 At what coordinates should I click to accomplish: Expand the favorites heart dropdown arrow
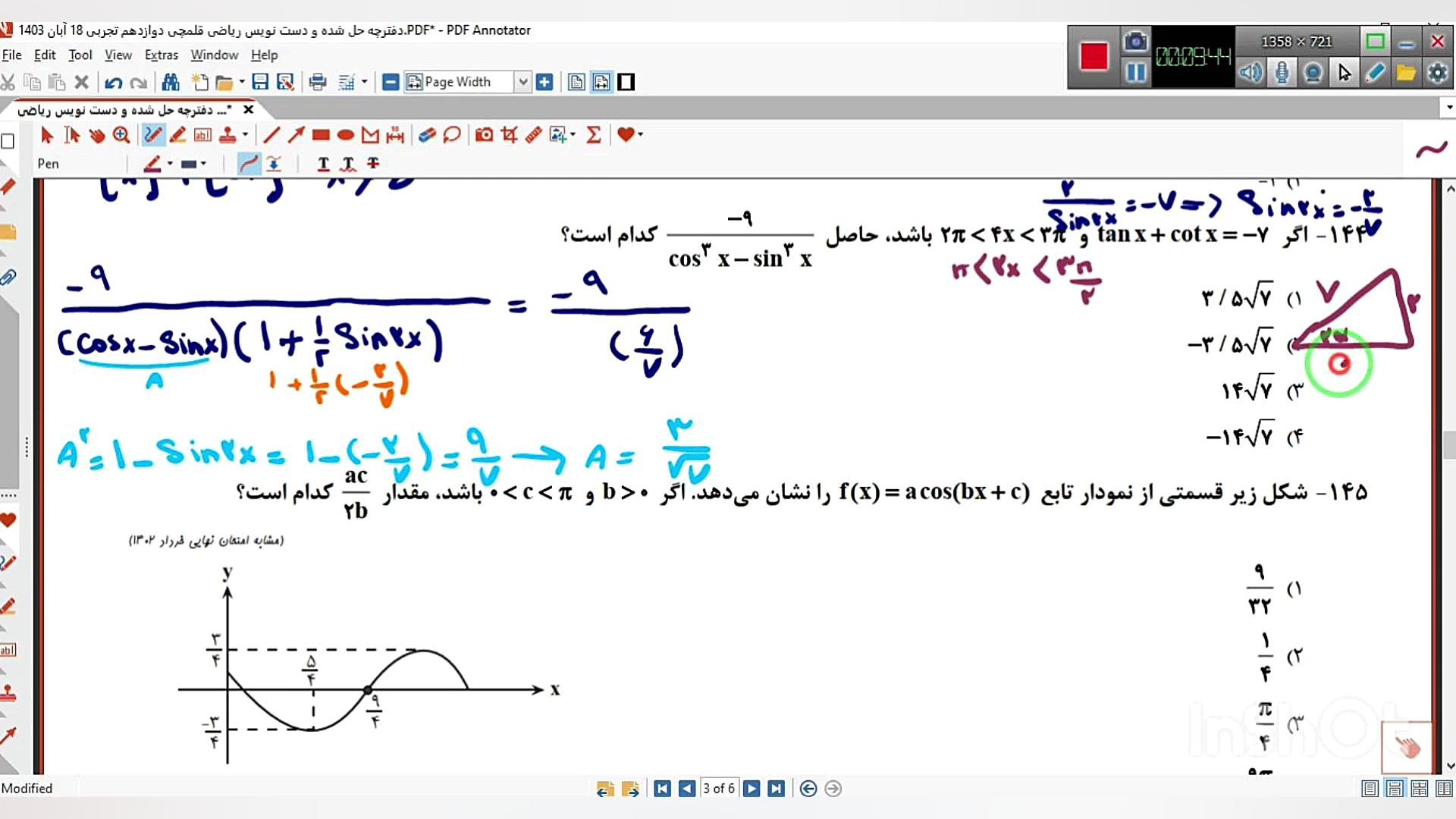641,135
